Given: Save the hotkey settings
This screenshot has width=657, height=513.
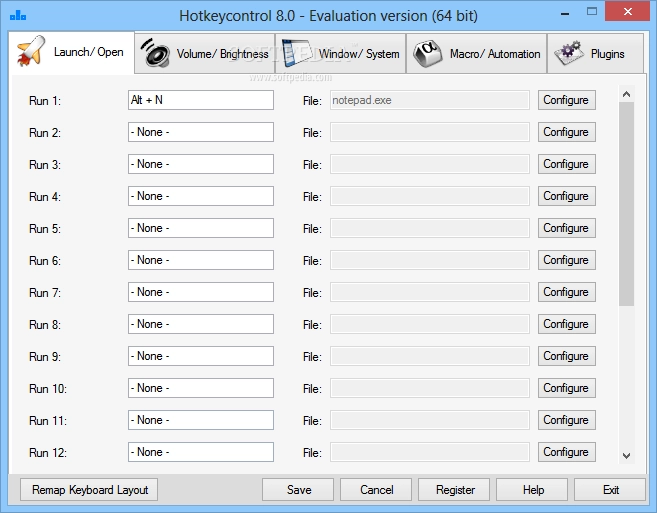Looking at the screenshot, I should 298,490.
